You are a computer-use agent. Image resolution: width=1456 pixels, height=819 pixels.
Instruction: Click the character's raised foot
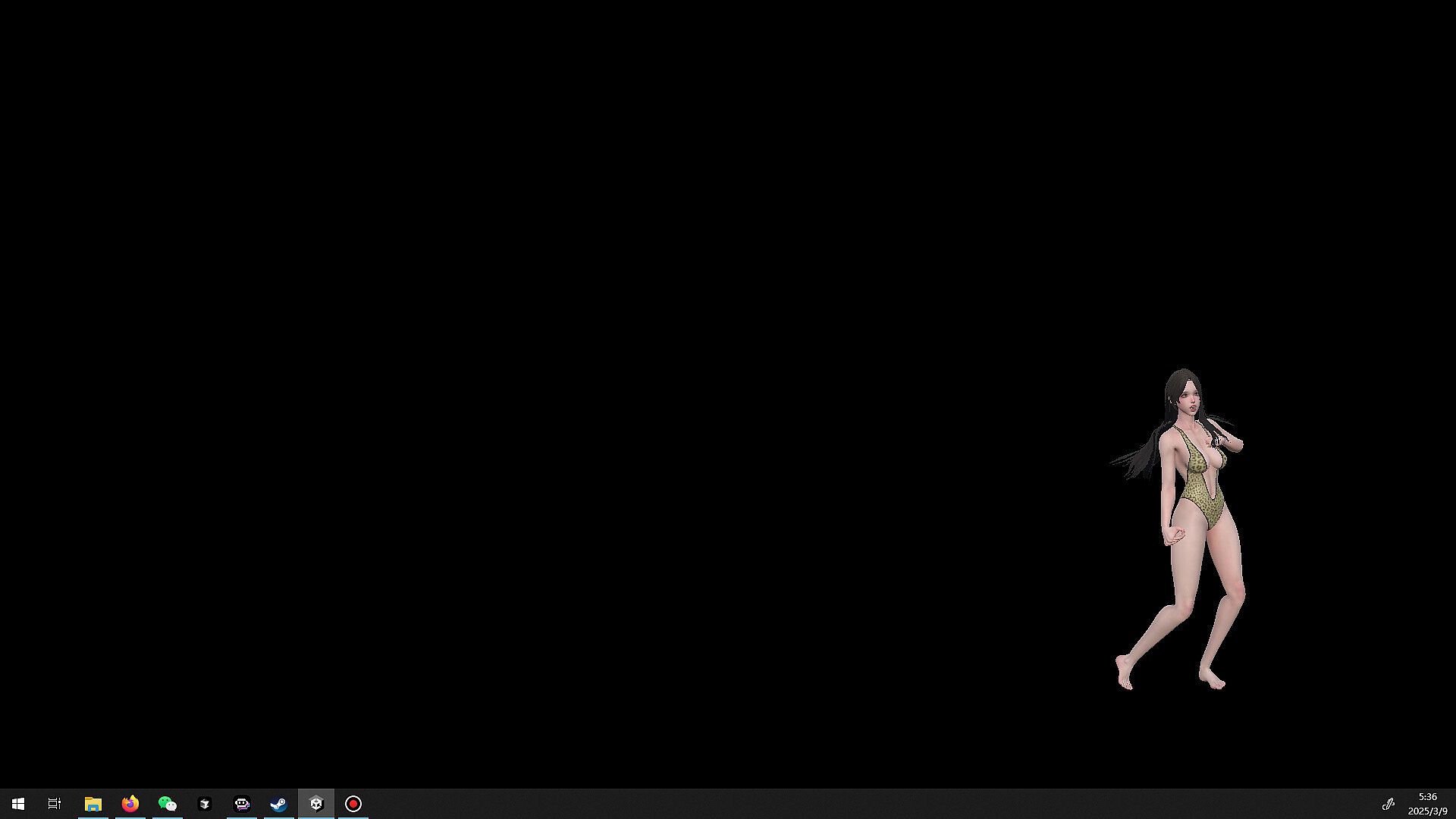coord(1124,673)
